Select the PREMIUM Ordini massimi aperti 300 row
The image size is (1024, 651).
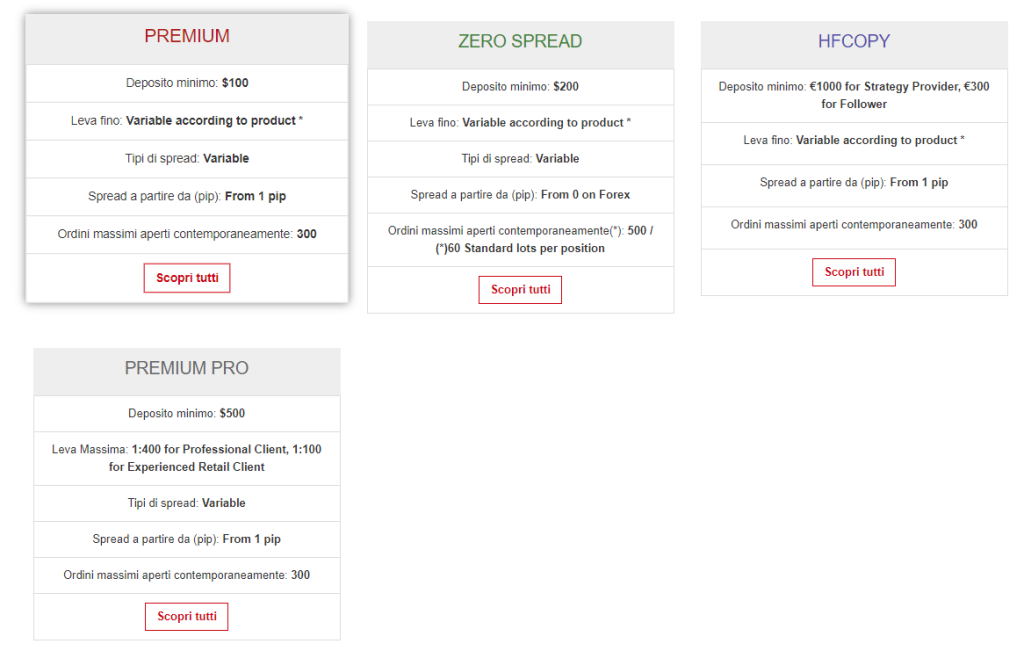click(187, 234)
